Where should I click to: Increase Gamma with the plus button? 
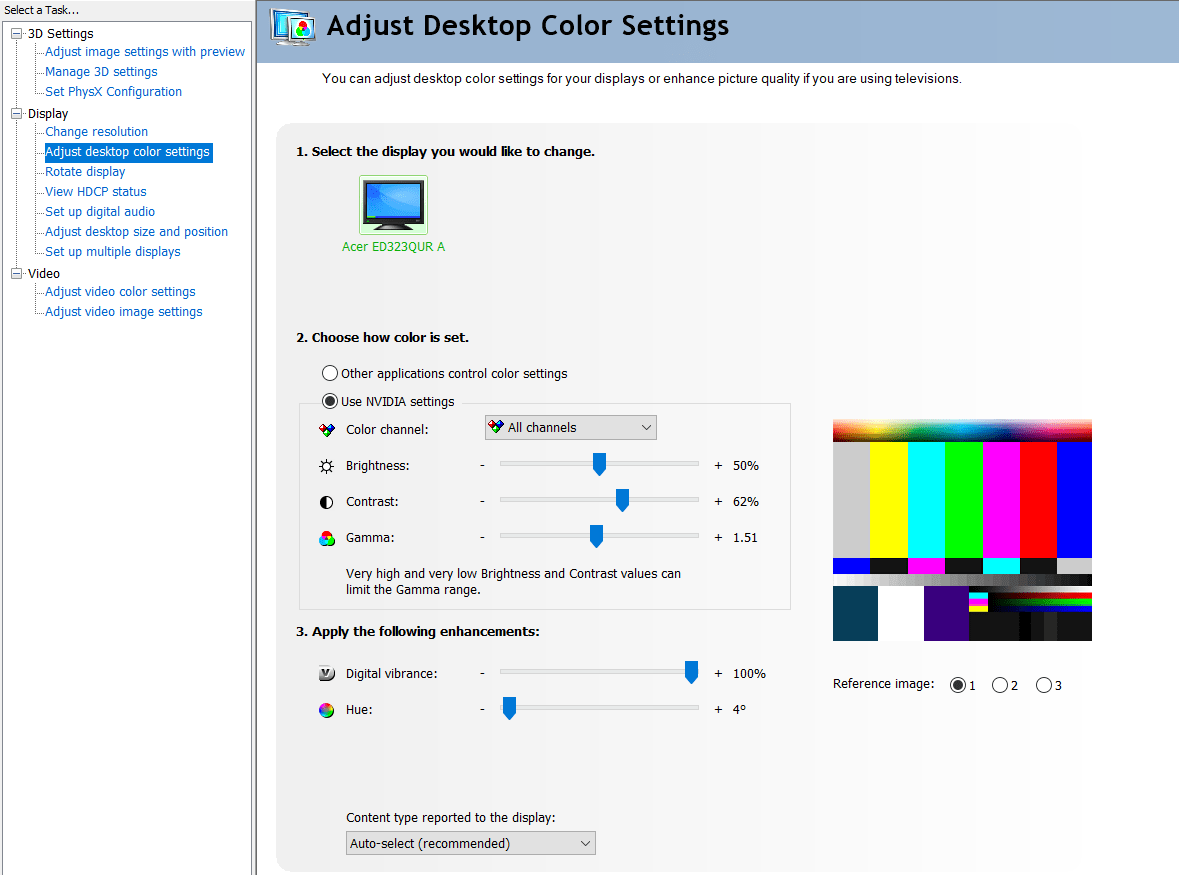pos(718,538)
